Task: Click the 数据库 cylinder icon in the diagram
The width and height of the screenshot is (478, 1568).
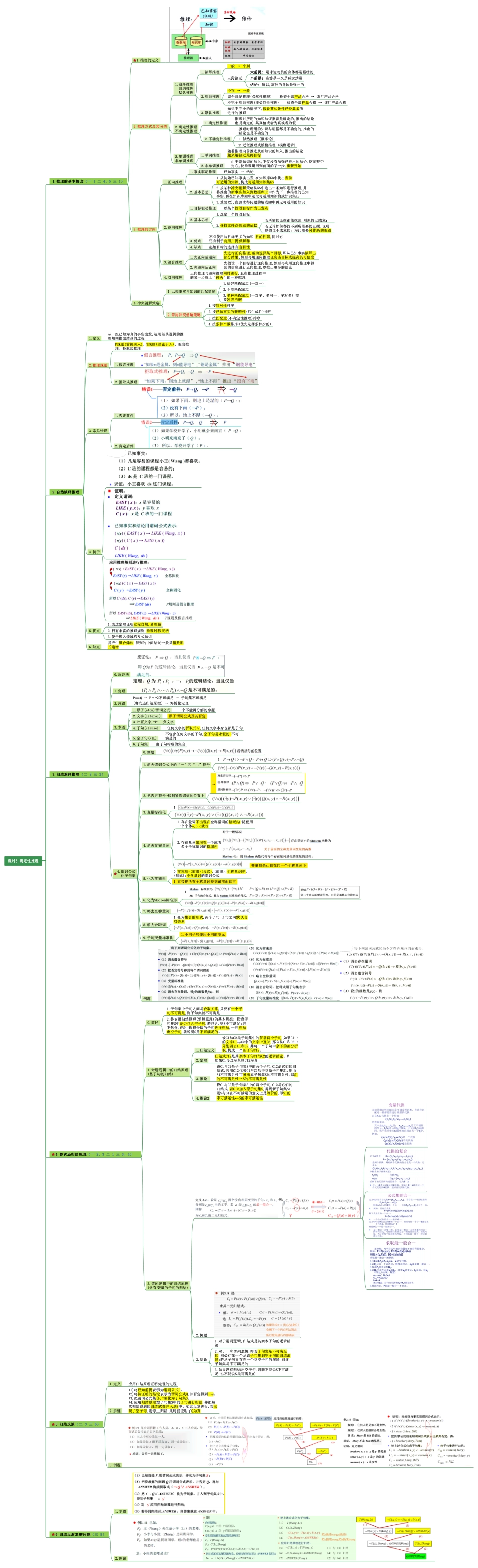Action: [181, 41]
